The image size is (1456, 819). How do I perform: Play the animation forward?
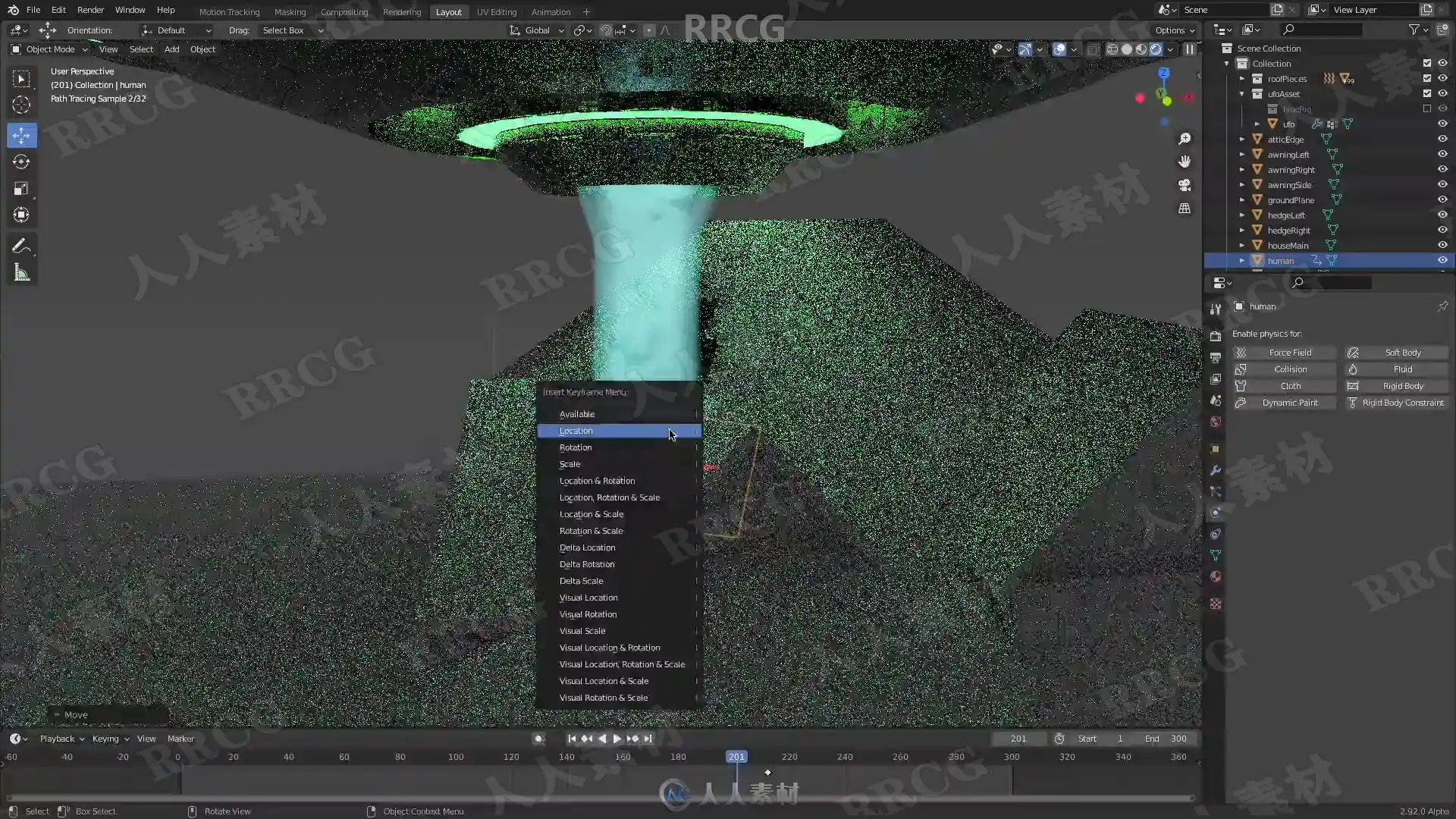point(617,739)
